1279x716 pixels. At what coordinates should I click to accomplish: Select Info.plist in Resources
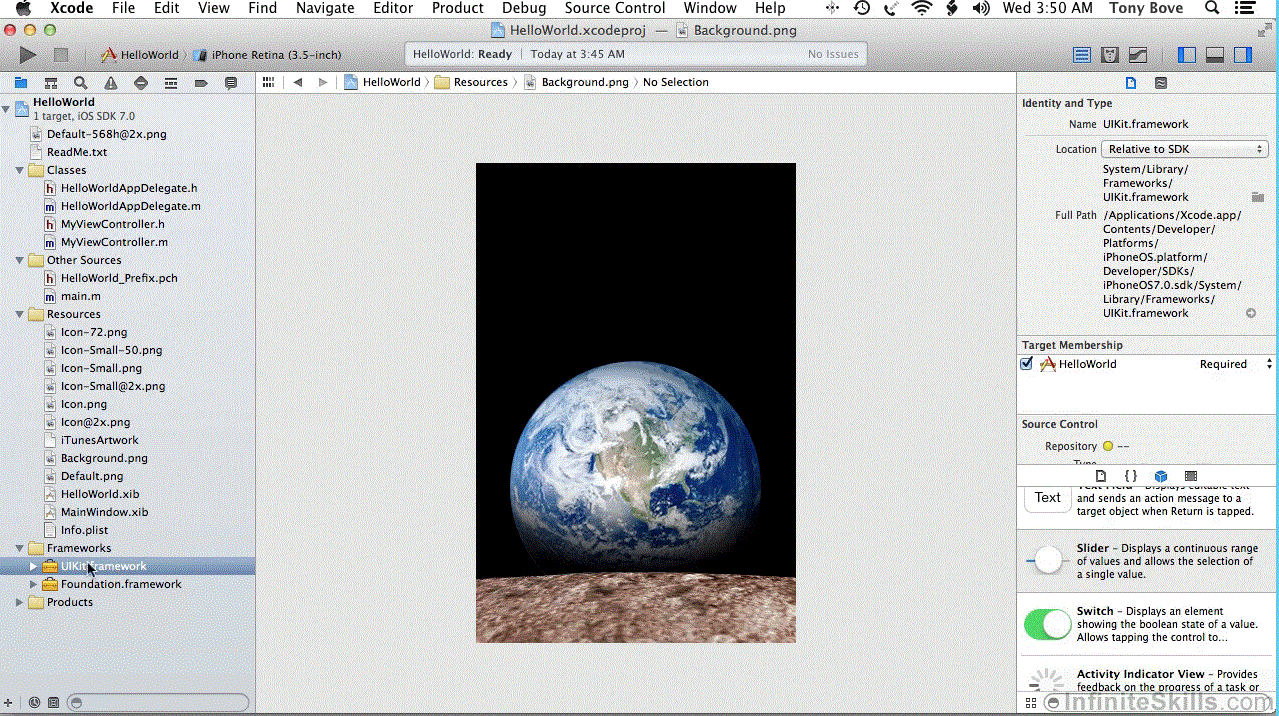coord(84,530)
